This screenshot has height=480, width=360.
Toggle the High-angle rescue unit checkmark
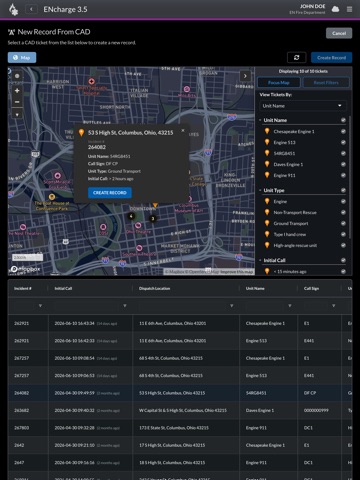[343, 245]
